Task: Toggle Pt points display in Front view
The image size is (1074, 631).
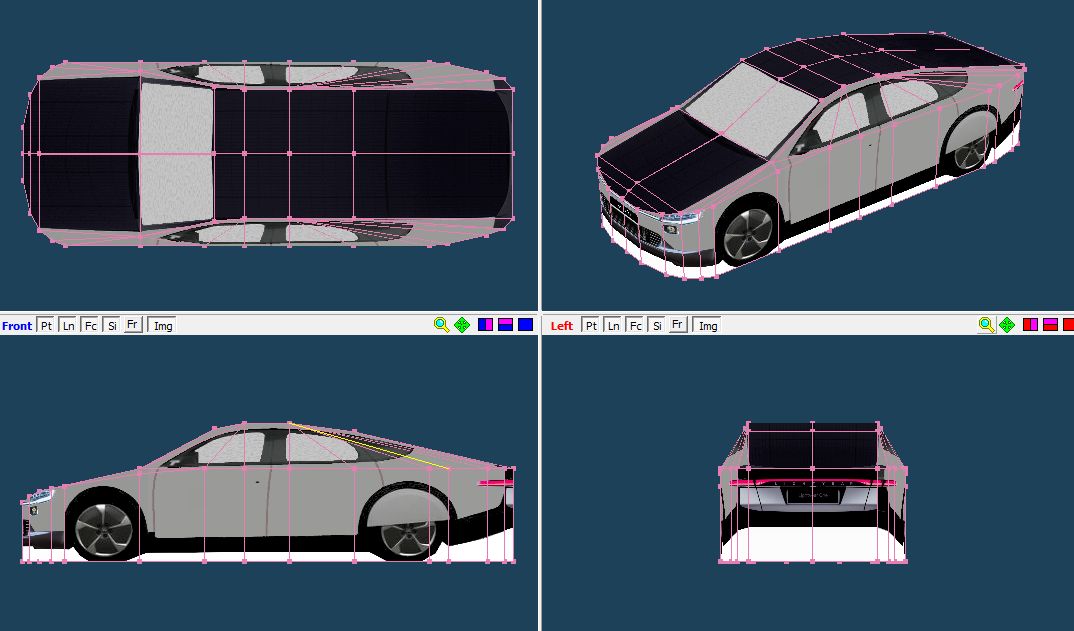Action: coord(46,325)
